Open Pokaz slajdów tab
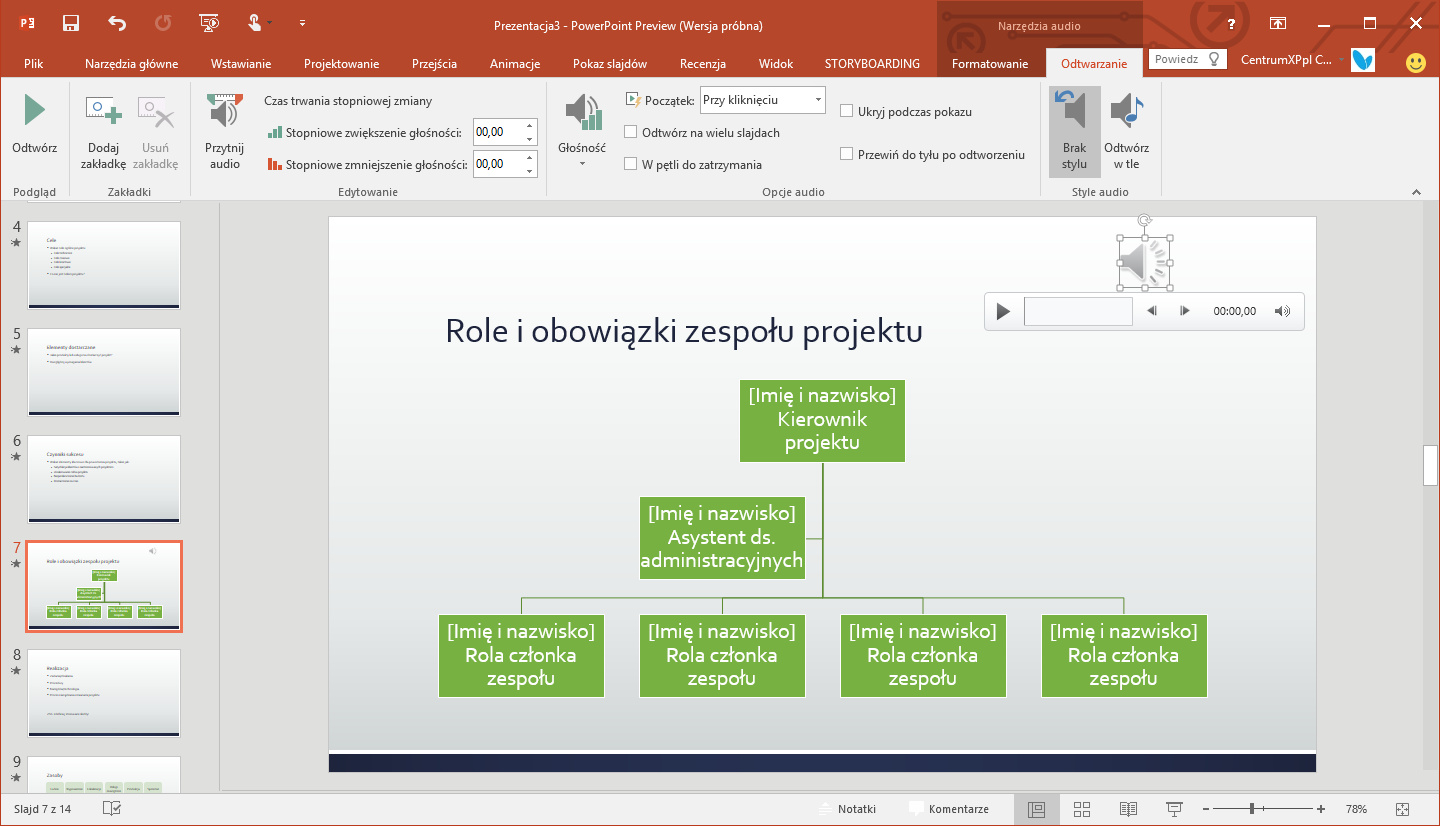This screenshot has width=1440, height=826. [x=610, y=63]
